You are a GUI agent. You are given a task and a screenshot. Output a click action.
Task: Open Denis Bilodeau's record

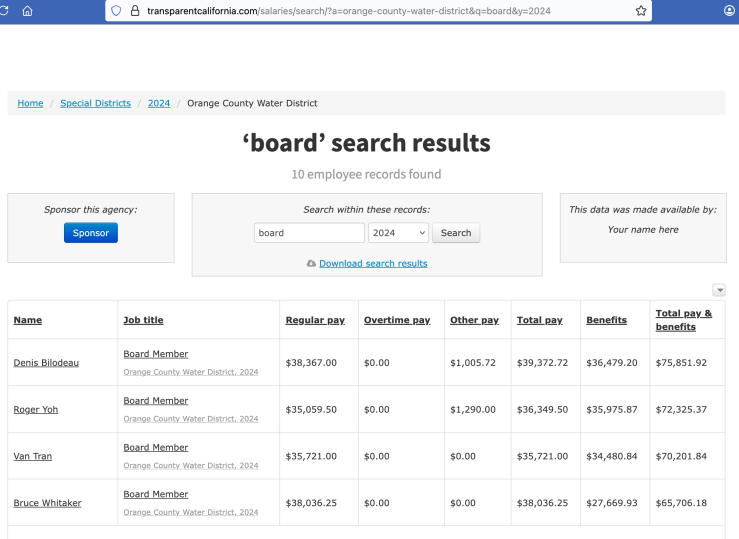[46, 362]
